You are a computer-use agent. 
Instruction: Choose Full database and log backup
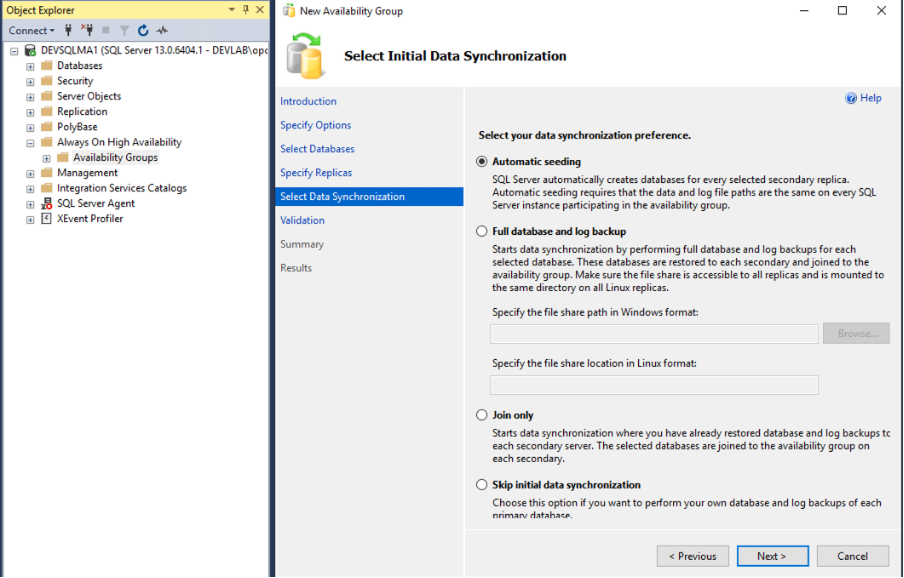(x=481, y=230)
